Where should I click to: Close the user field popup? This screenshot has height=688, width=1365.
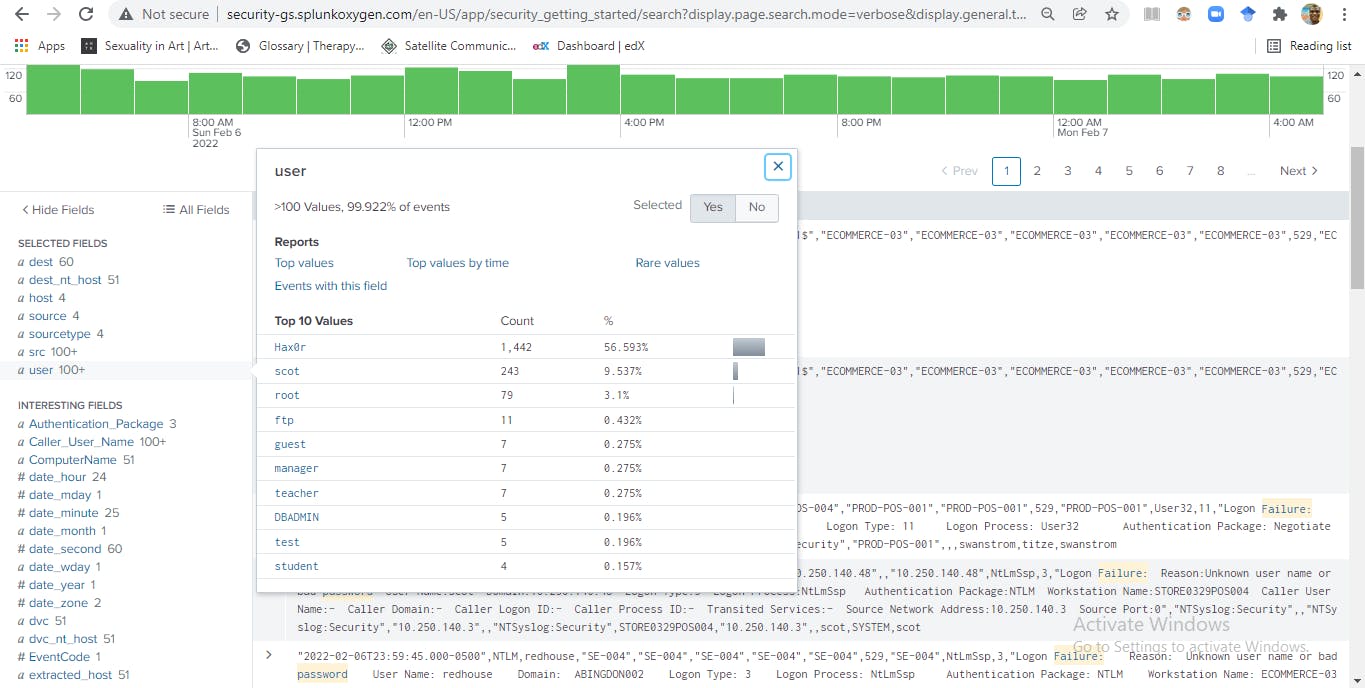pos(778,167)
